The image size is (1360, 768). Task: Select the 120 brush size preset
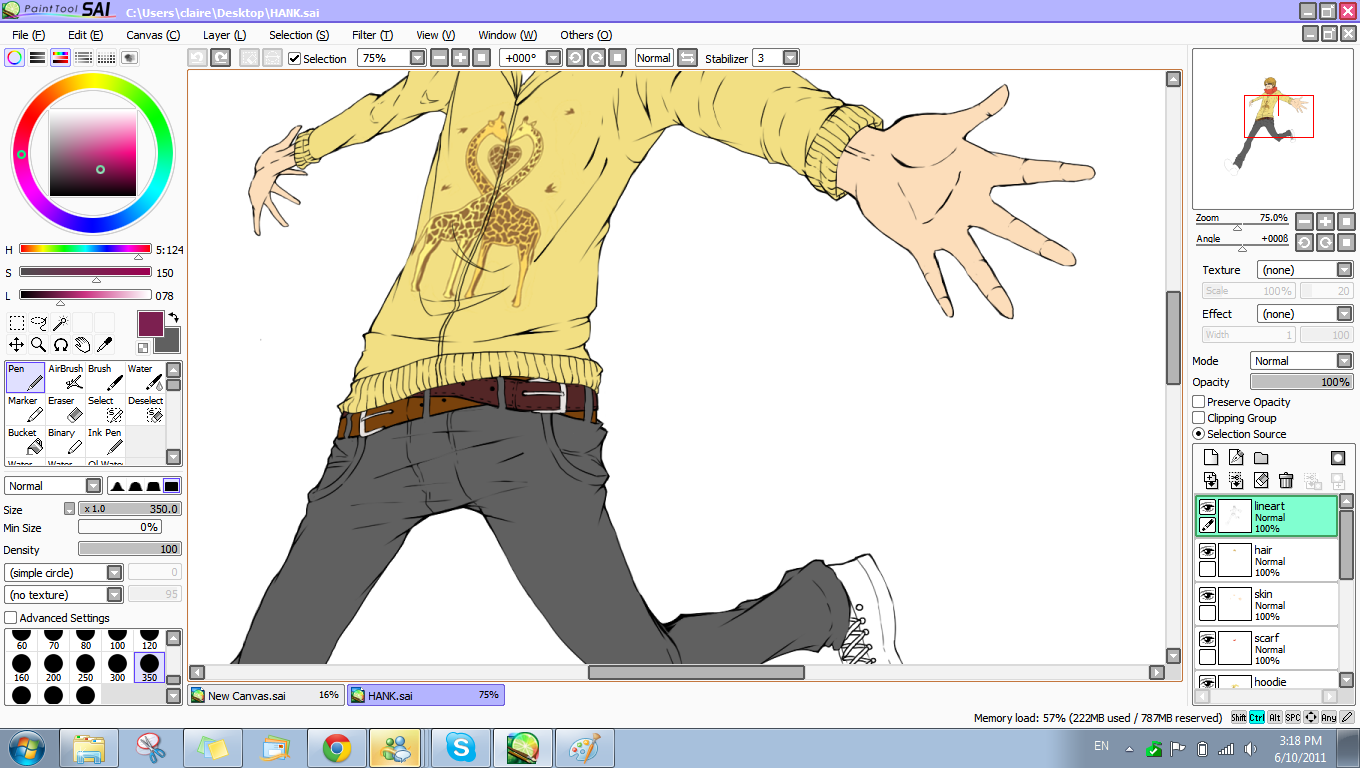coord(149,639)
